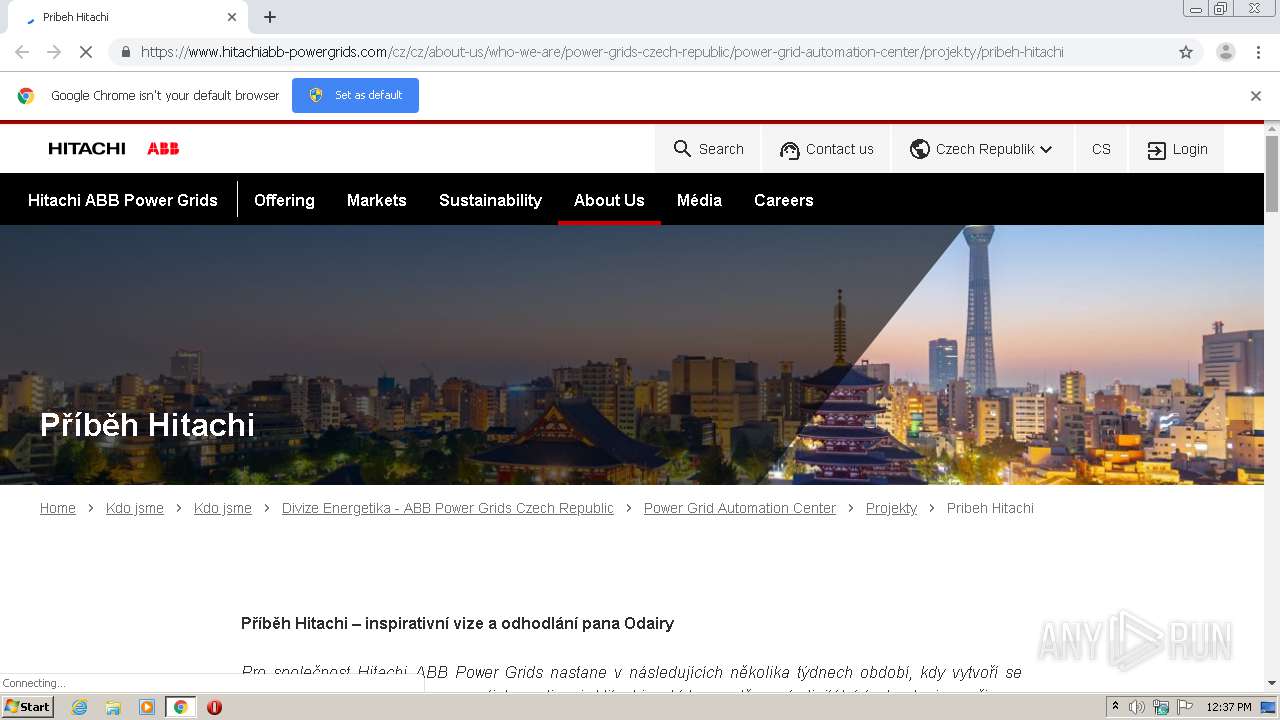This screenshot has width=1280, height=720.
Task: Stop the page from loading
Action: coord(86,52)
